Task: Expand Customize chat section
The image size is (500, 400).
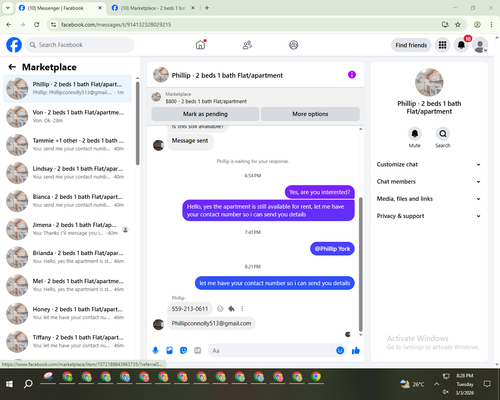Action: (429, 164)
